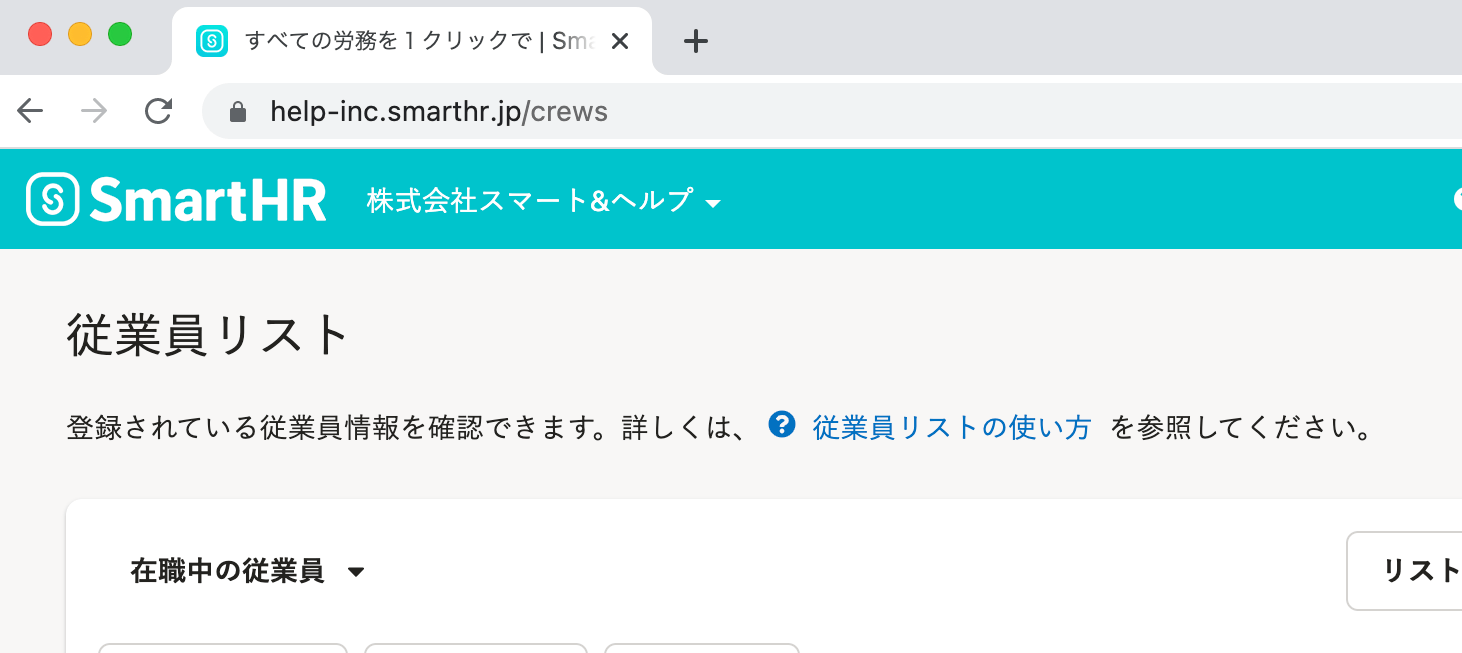Click the browser forward arrow
This screenshot has height=653, width=1462.
point(94,111)
